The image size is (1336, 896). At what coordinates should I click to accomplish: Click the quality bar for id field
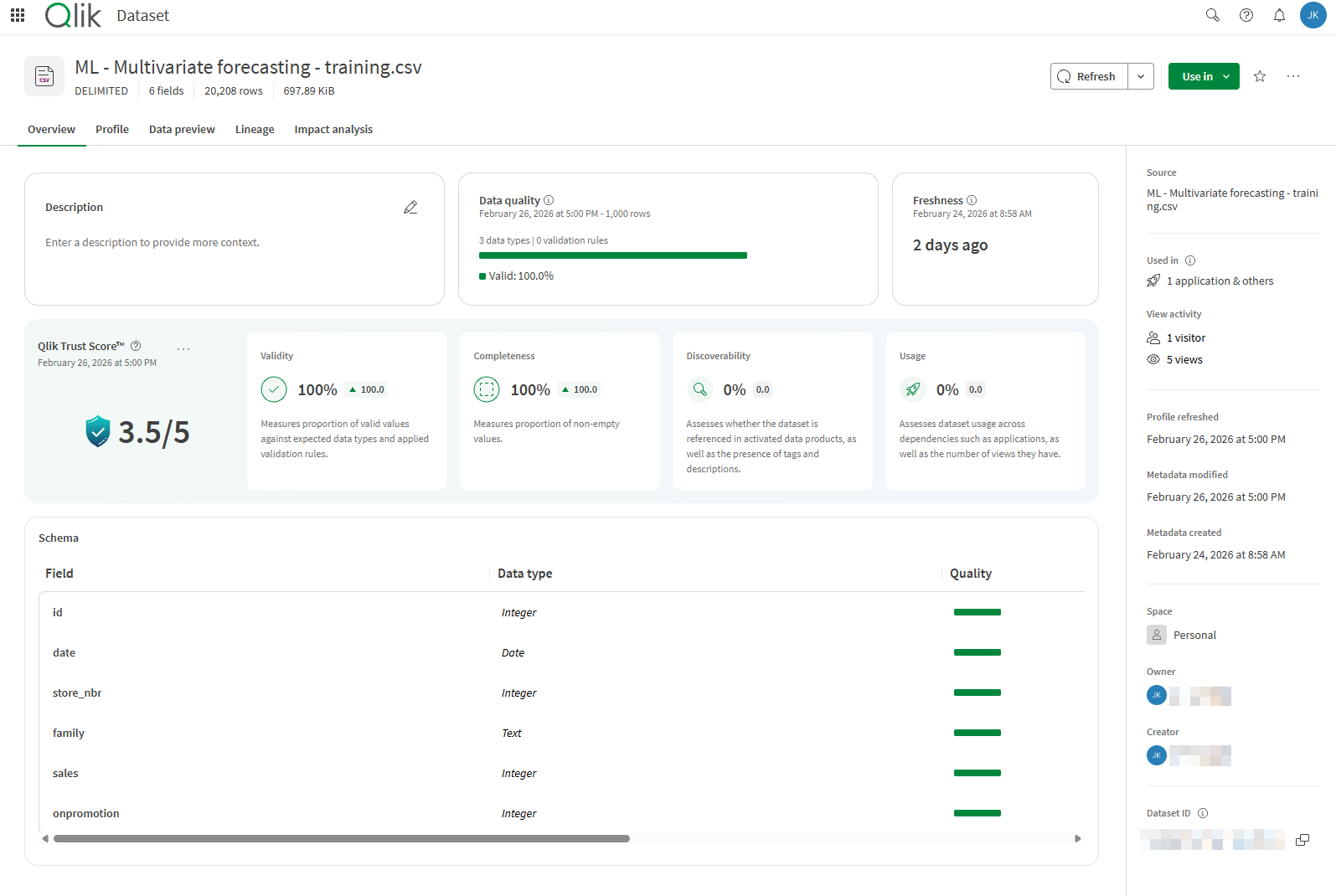pyautogui.click(x=977, y=612)
